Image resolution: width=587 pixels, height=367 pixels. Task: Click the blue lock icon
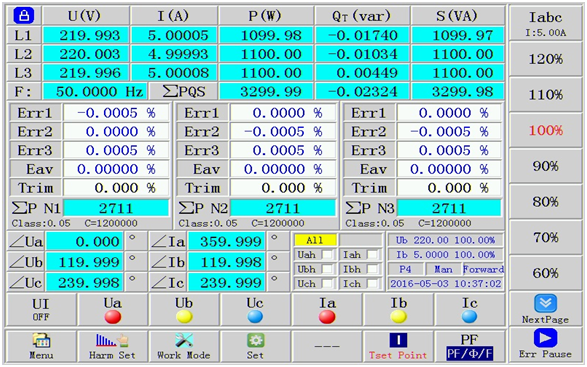pyautogui.click(x=24, y=15)
